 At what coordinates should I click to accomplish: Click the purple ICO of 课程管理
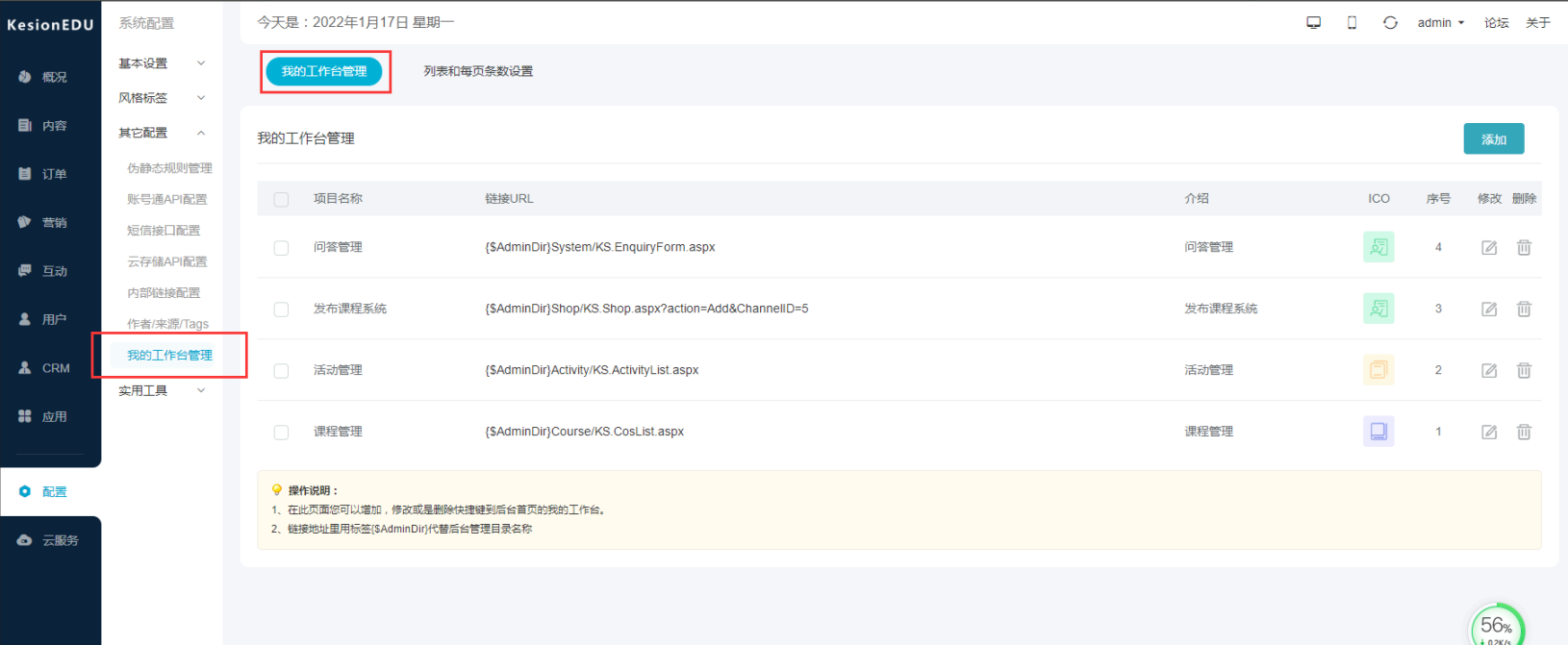click(1378, 432)
